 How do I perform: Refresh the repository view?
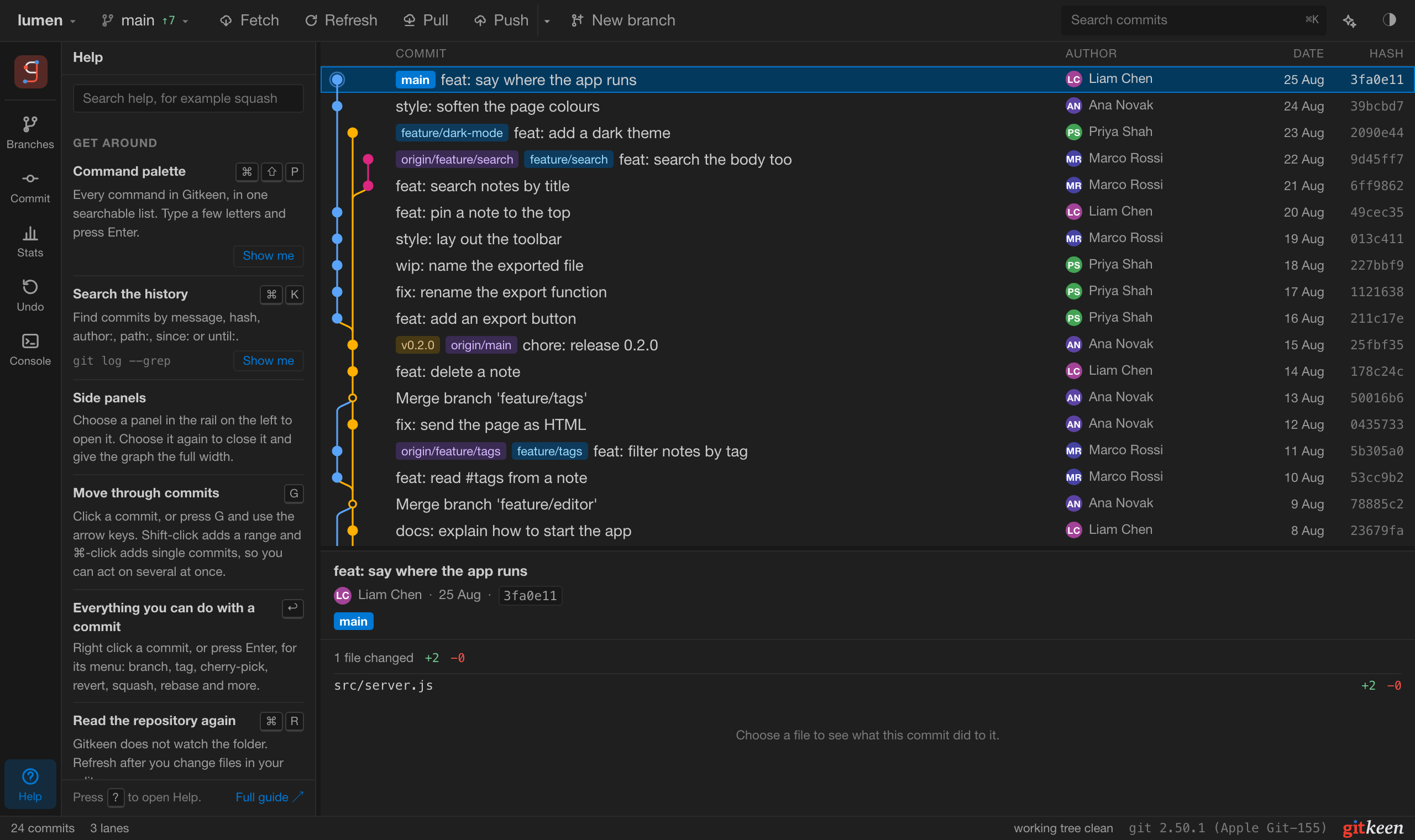coord(341,20)
